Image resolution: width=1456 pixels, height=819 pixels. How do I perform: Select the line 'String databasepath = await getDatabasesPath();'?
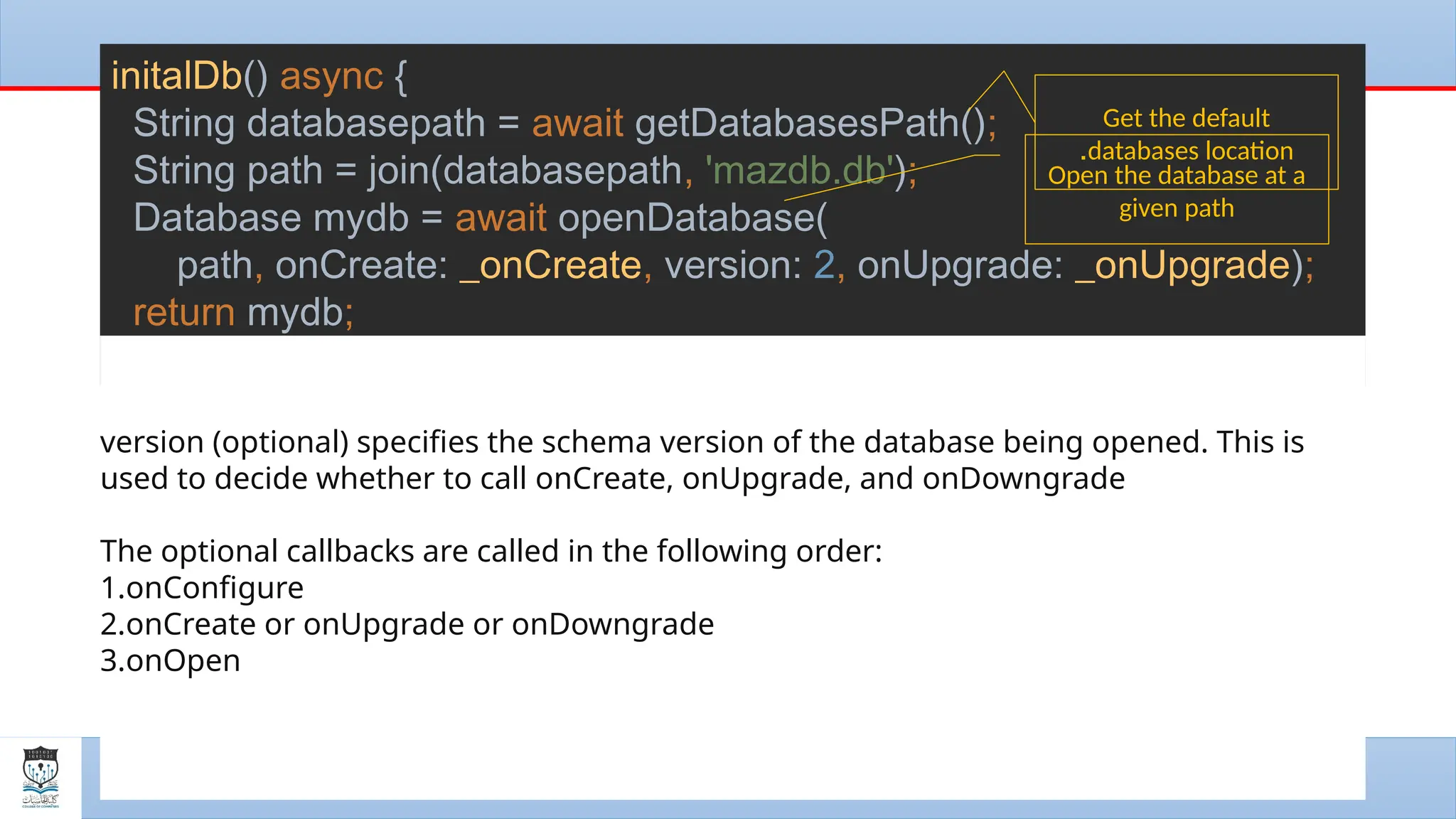565,123
